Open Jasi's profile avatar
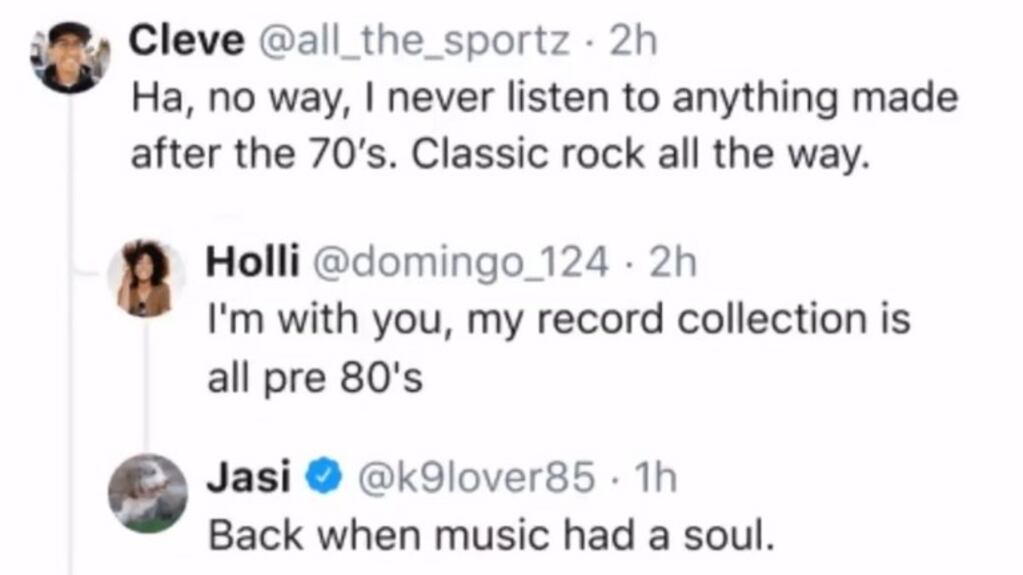1023x575 pixels. (x=147, y=494)
